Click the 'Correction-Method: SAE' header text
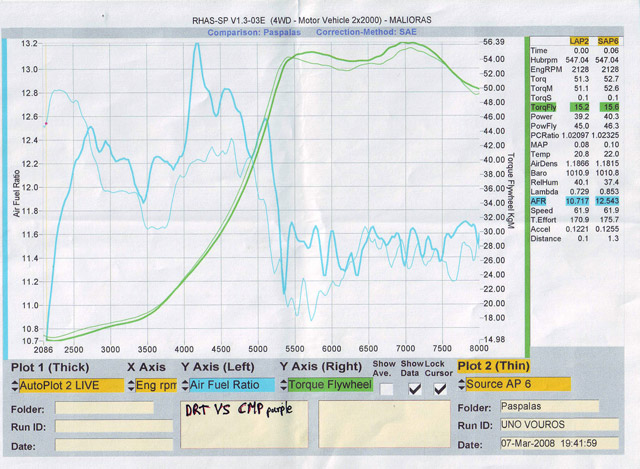Screen dimensions: 640x469 click(366, 32)
